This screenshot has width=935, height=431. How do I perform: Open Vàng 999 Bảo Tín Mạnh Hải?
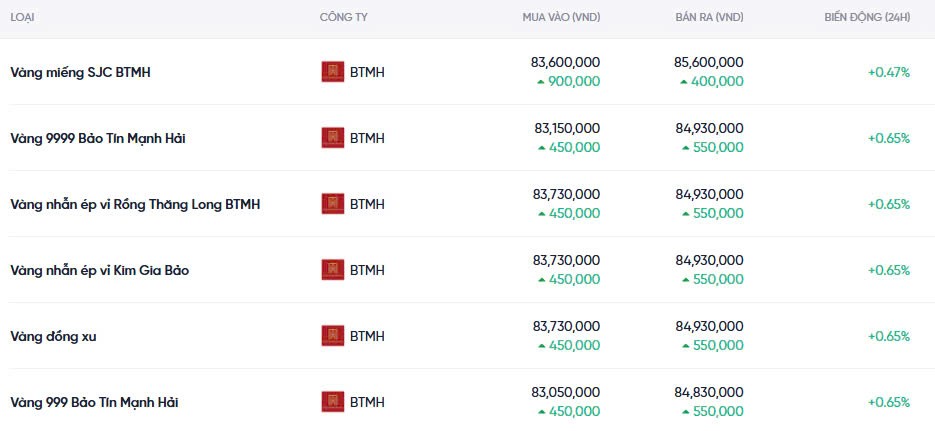[94, 402]
